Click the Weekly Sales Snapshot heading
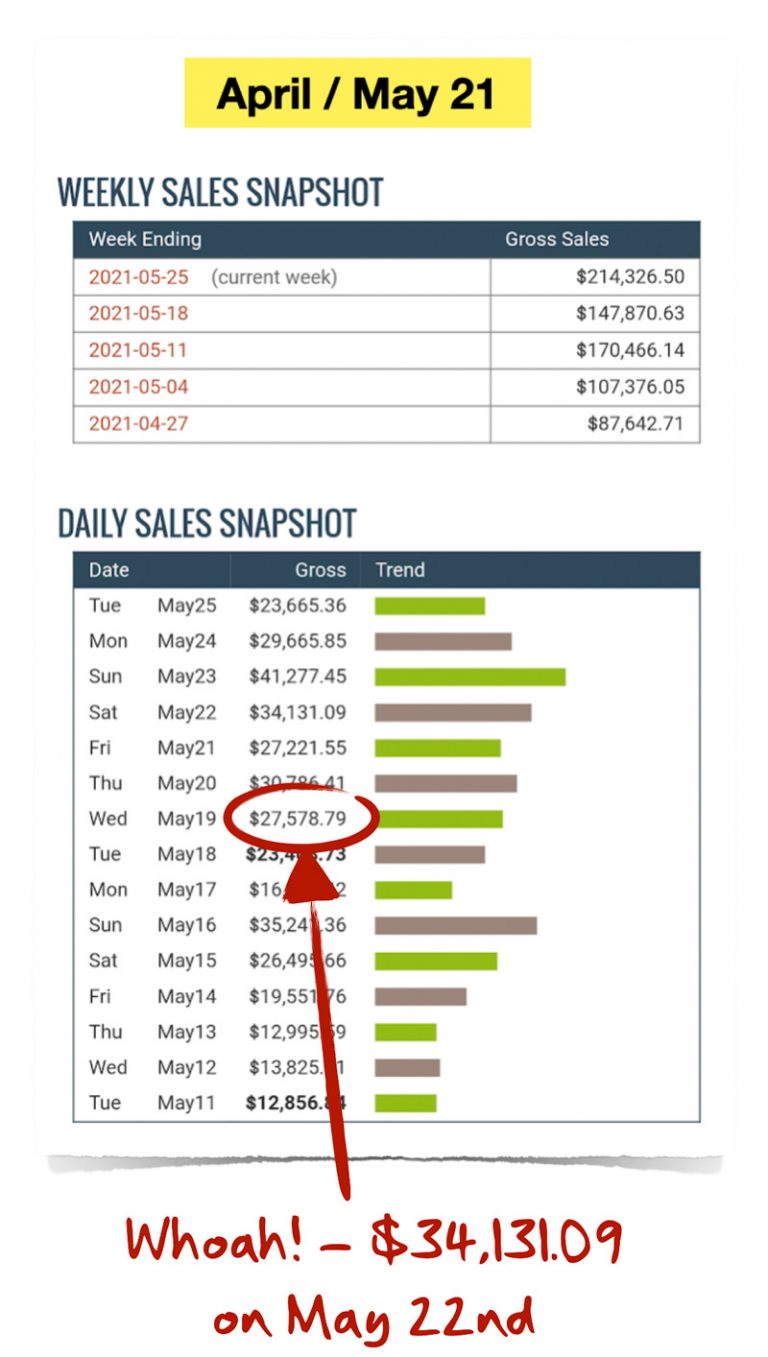The width and height of the screenshot is (768, 1357). [x=220, y=192]
